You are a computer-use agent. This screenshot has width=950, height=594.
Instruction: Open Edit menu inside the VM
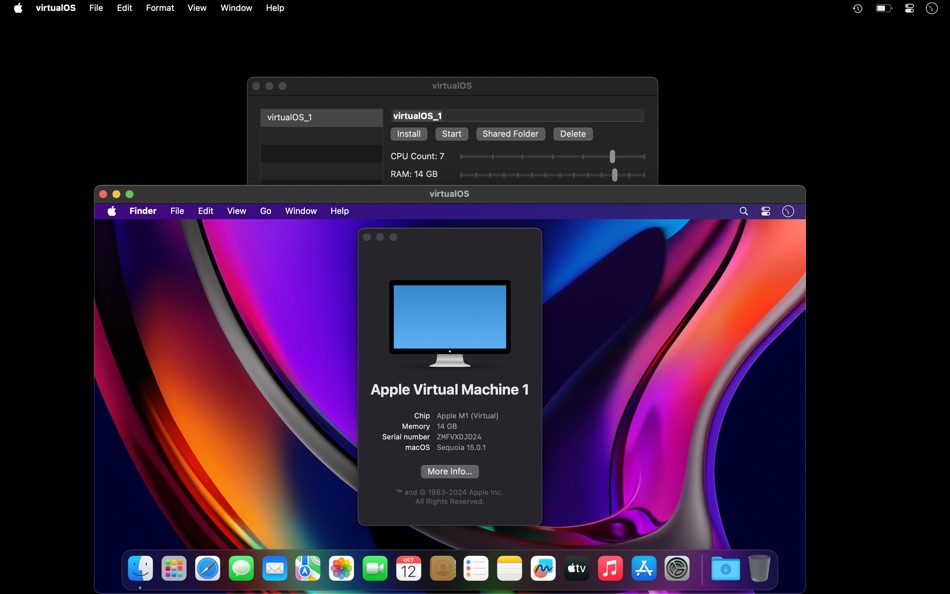click(205, 211)
